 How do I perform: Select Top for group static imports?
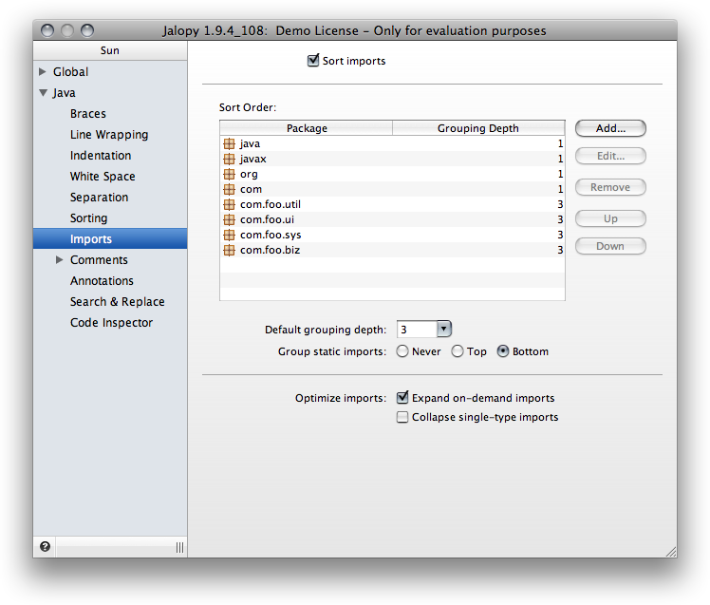[457, 351]
